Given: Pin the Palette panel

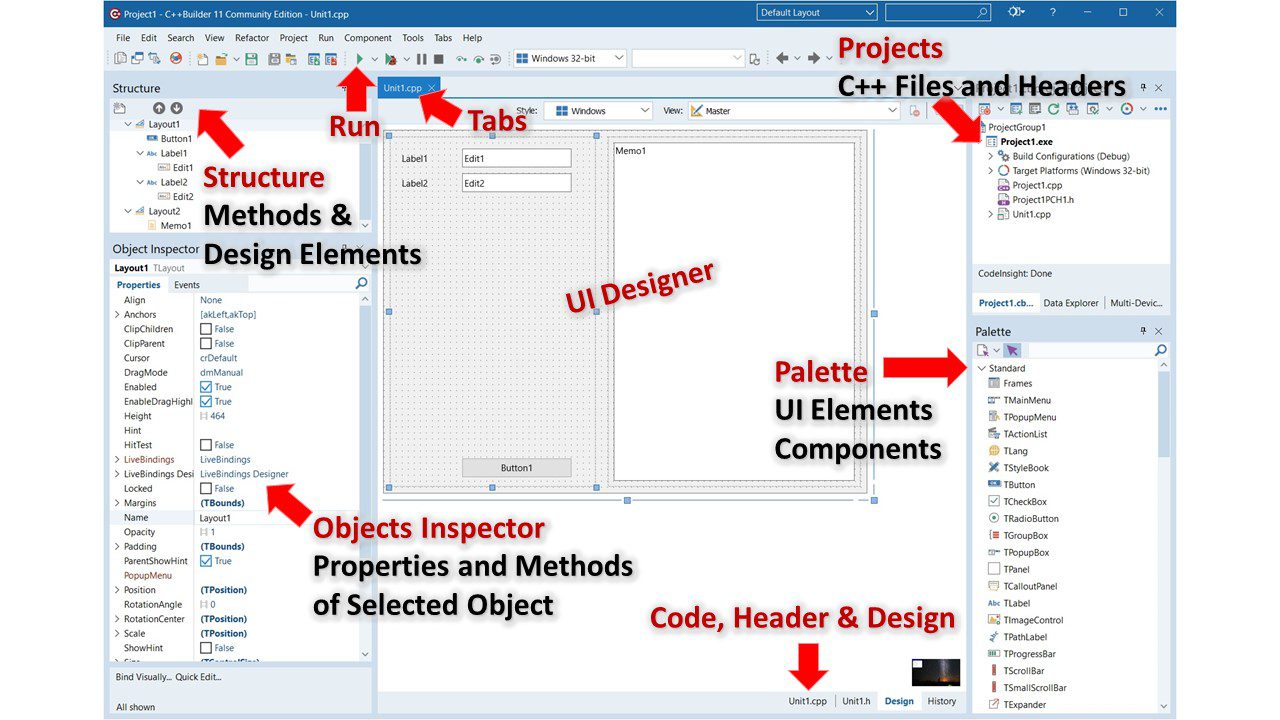Looking at the screenshot, I should coord(1142,330).
